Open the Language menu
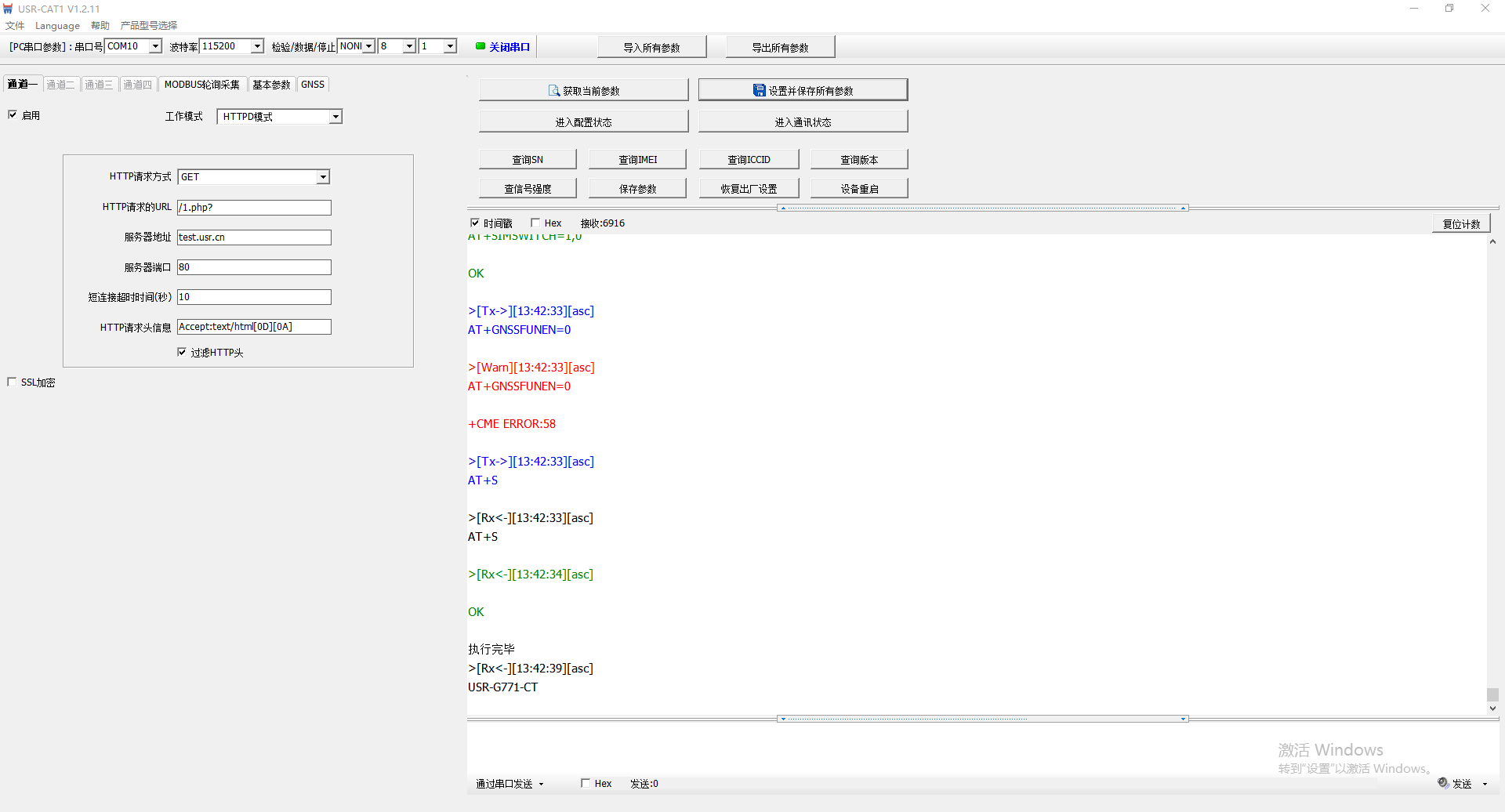 (57, 26)
